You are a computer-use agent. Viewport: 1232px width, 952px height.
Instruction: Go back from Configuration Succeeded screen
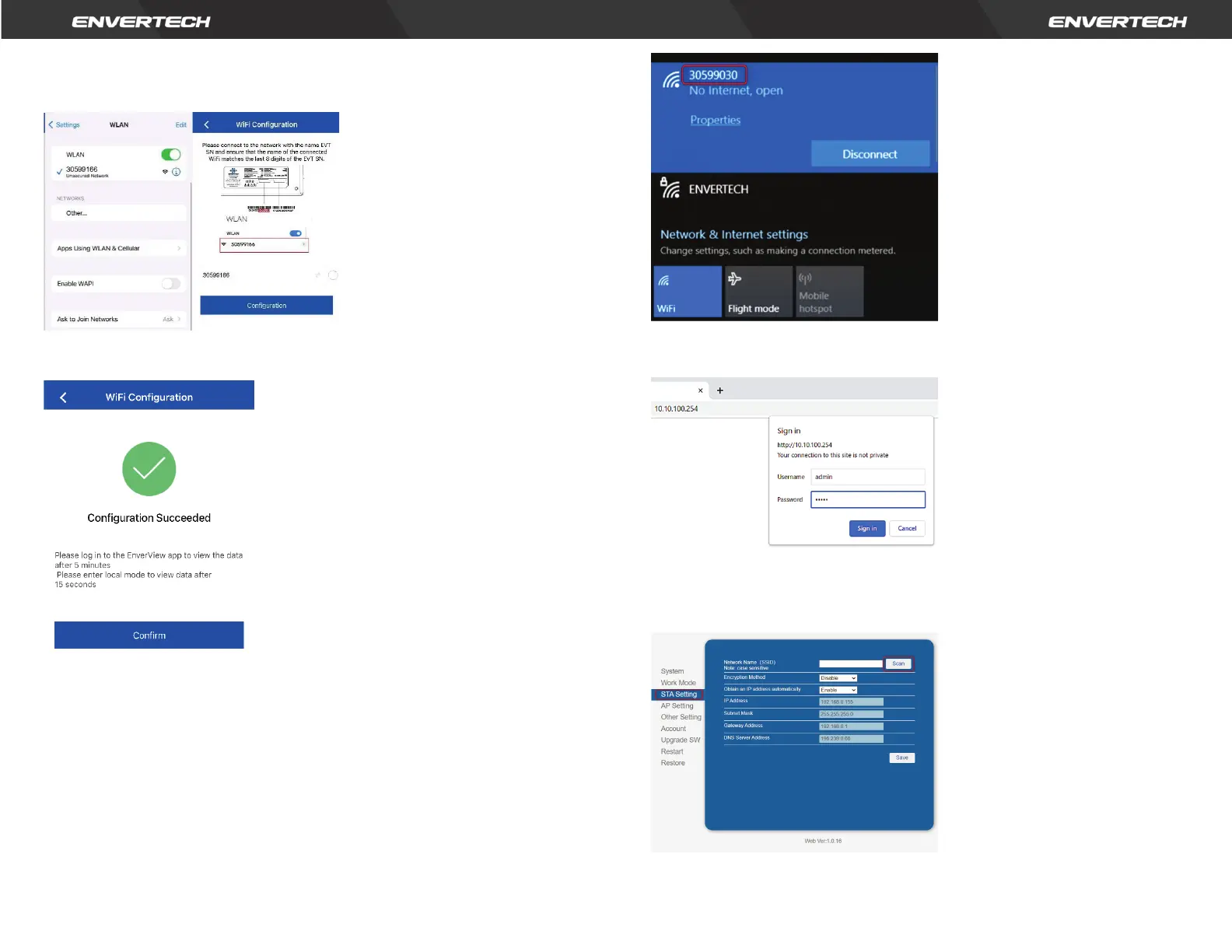tap(63, 397)
